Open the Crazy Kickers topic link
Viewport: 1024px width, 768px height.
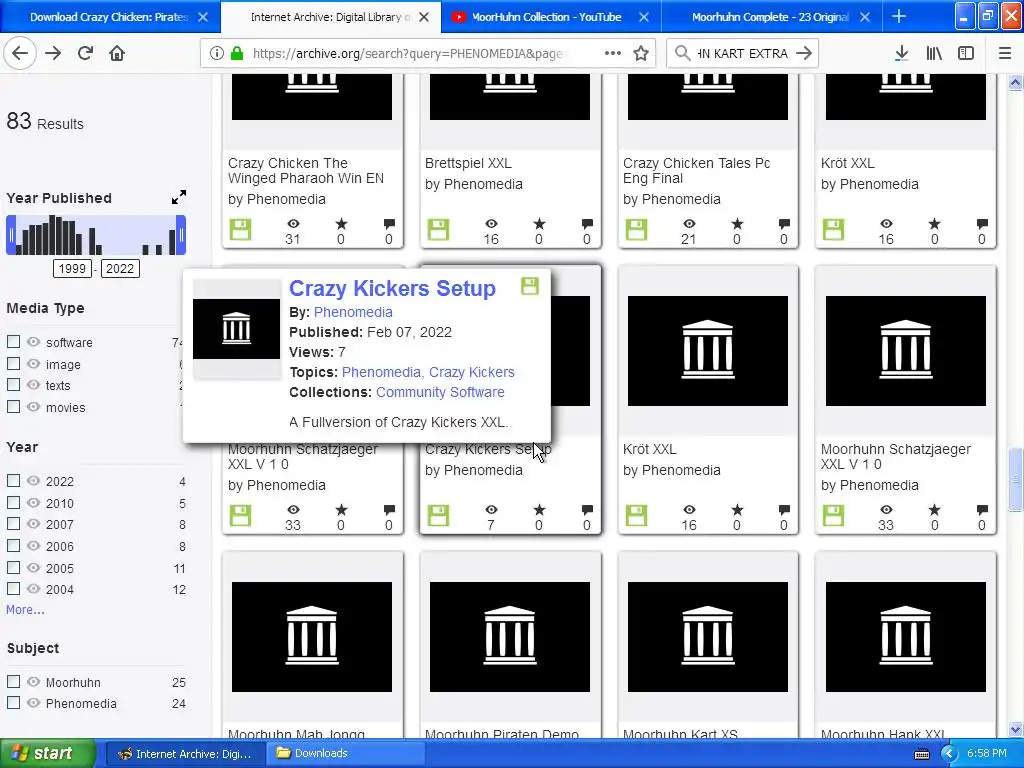[472, 372]
